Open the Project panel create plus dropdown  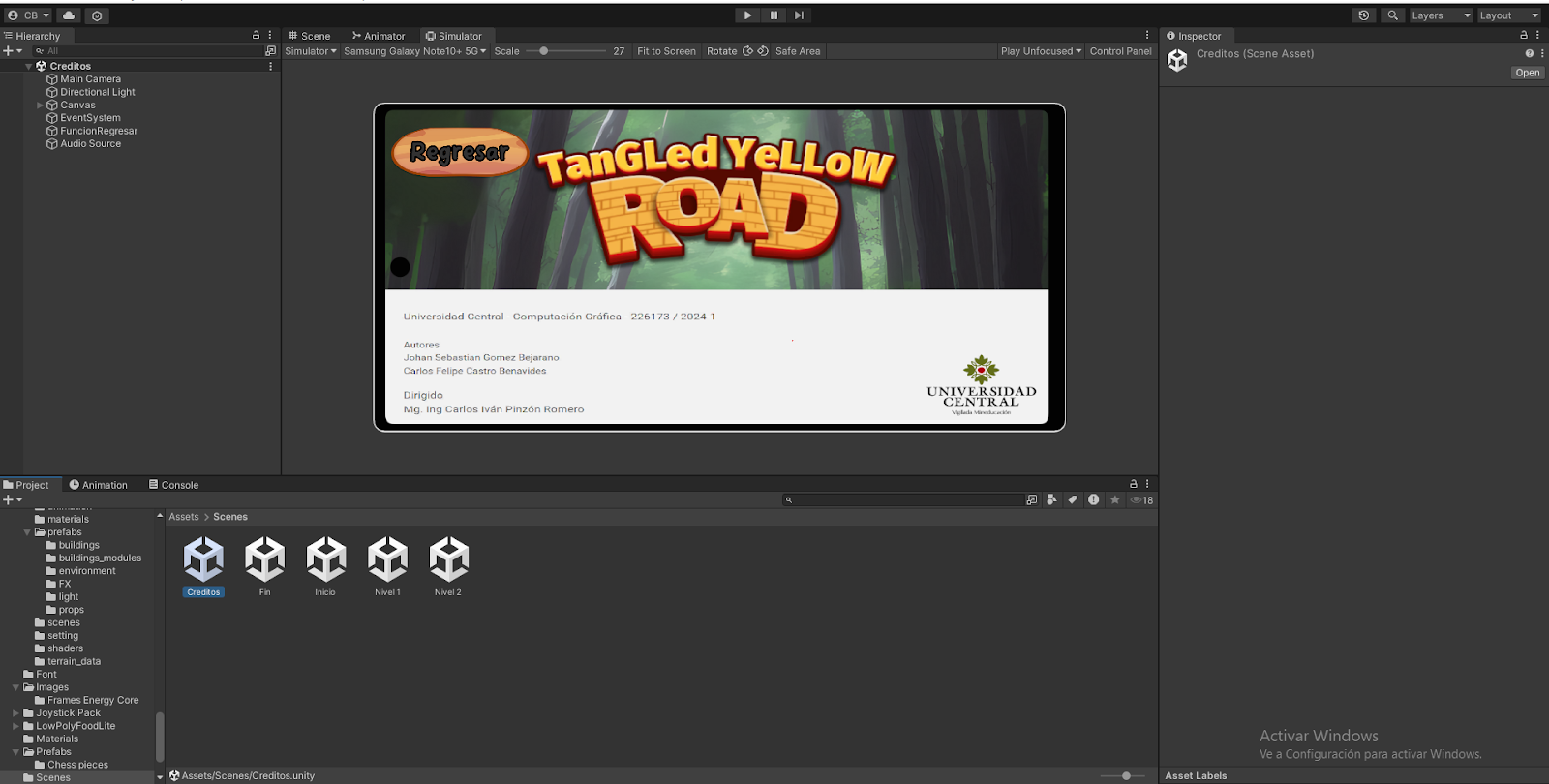point(13,500)
